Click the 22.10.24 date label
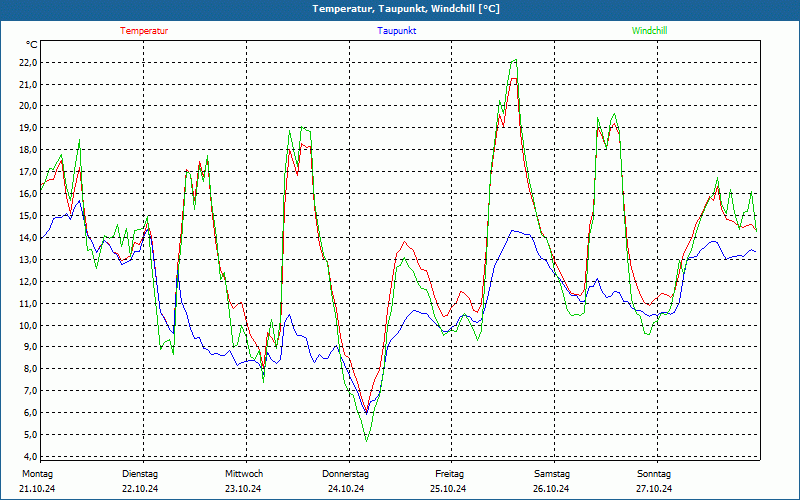 pyautogui.click(x=140, y=489)
